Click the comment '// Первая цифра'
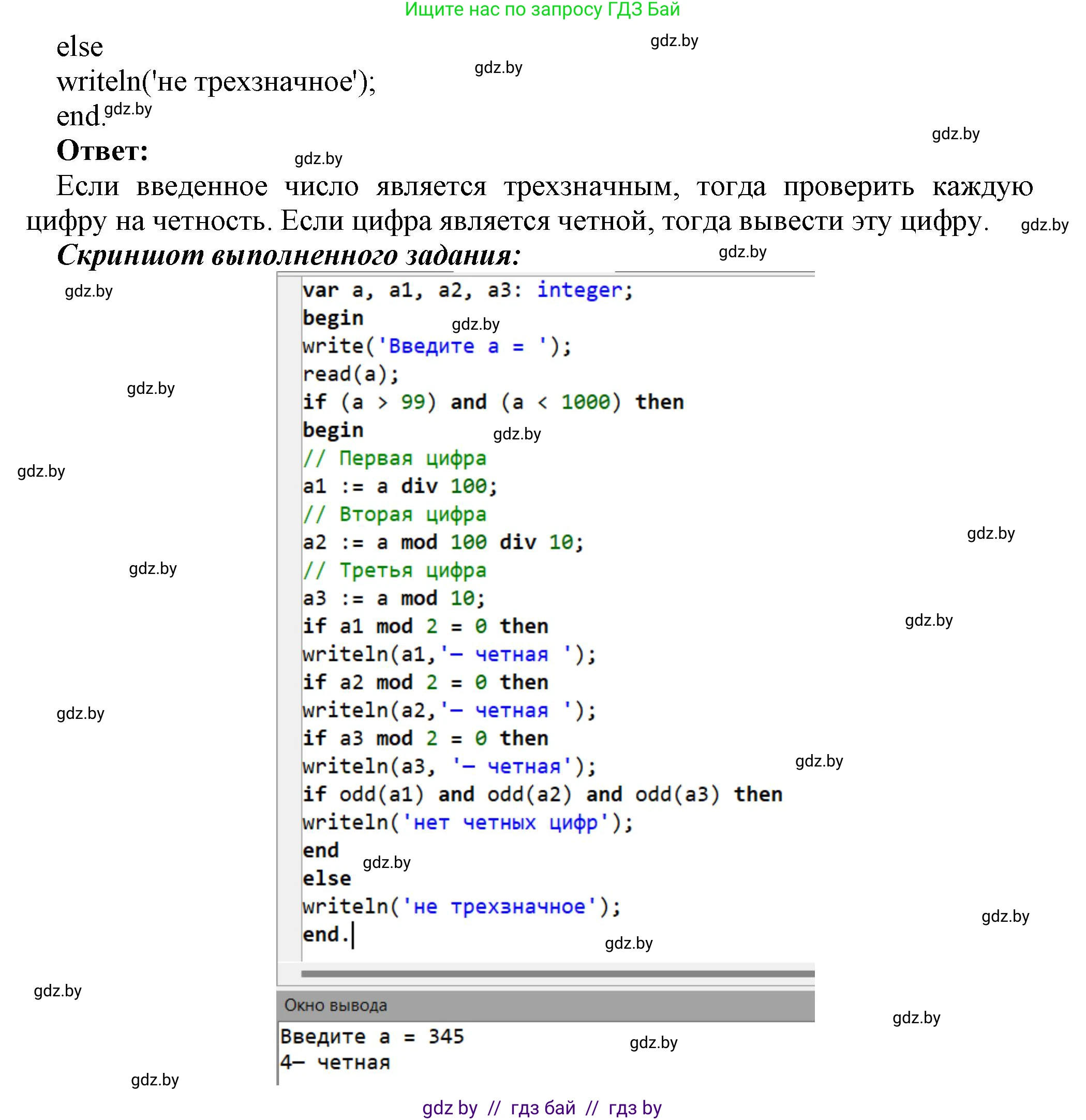 [395, 458]
